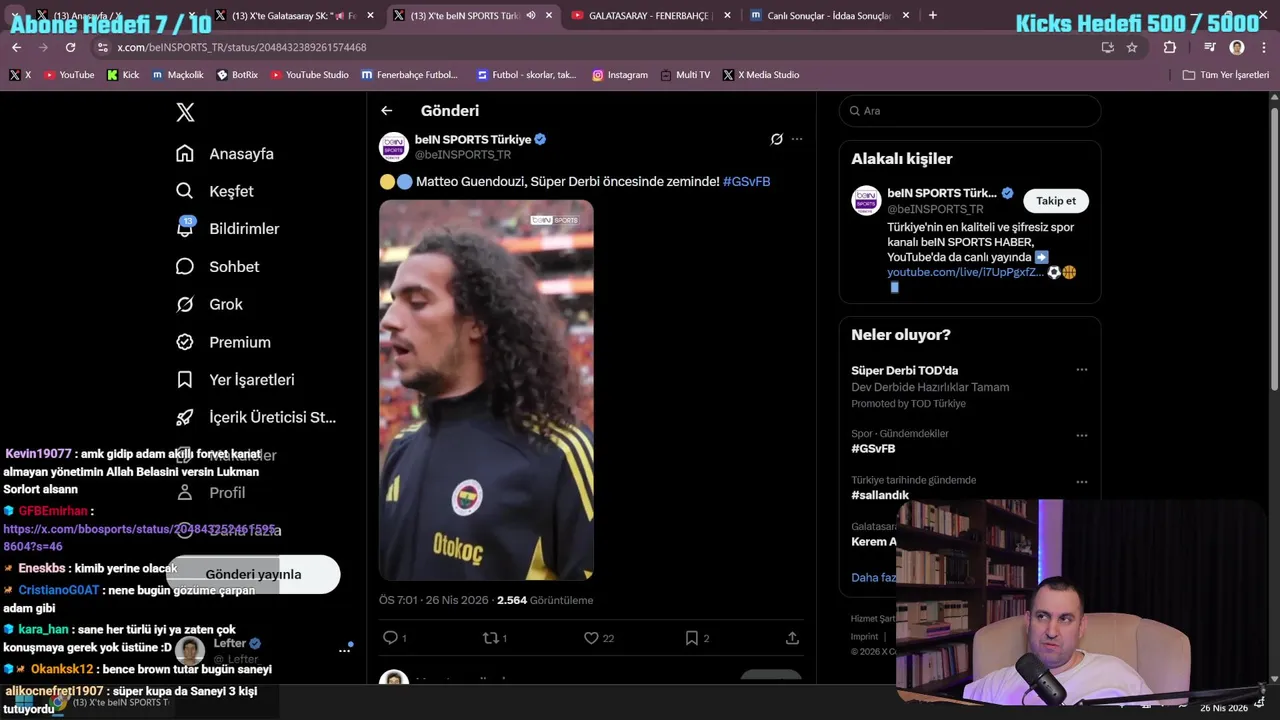This screenshot has height=720, width=1280.
Task: Click the repost icon under the post
Action: 490,638
